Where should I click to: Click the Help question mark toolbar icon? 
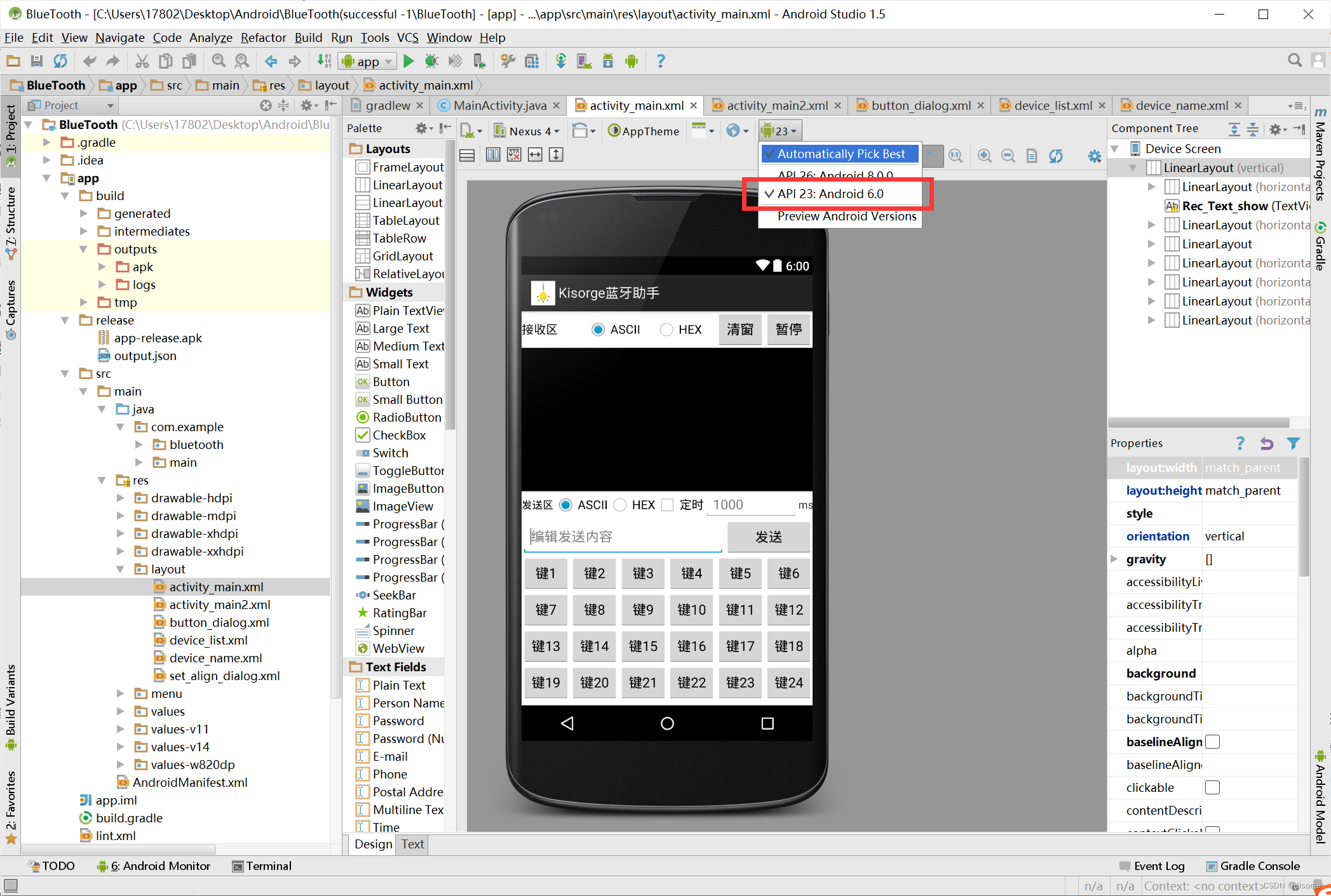pos(661,61)
